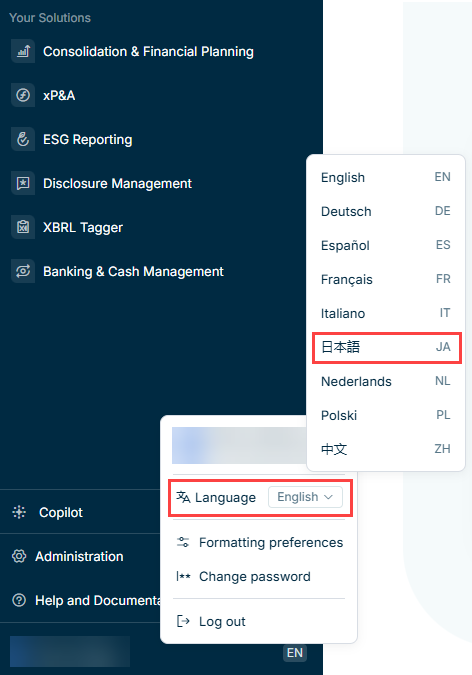This screenshot has width=472, height=675.
Task: Select Nederlands from the language list
Action: [386, 381]
